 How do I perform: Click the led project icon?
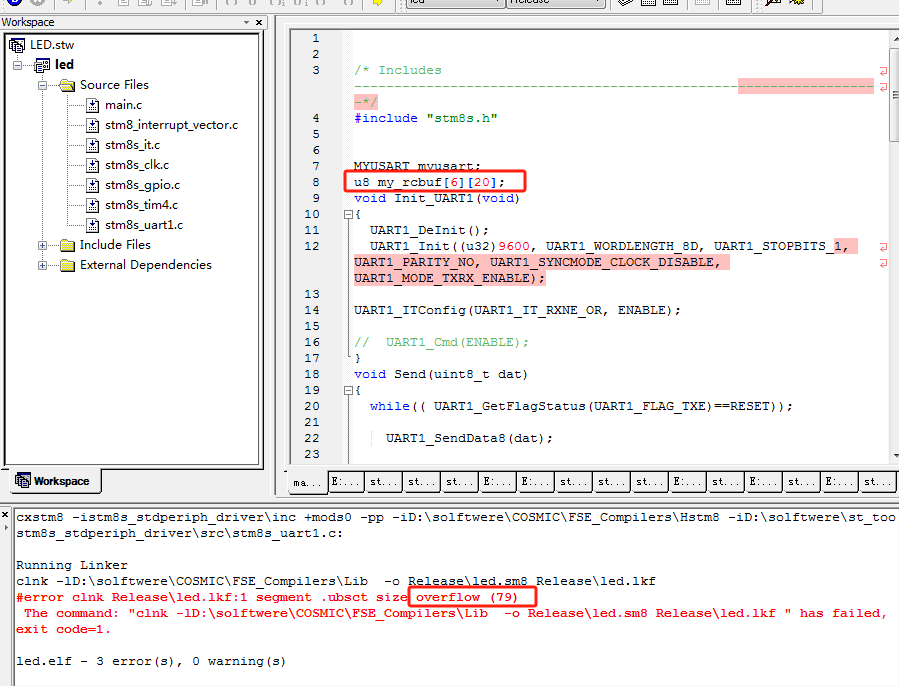[x=42, y=65]
